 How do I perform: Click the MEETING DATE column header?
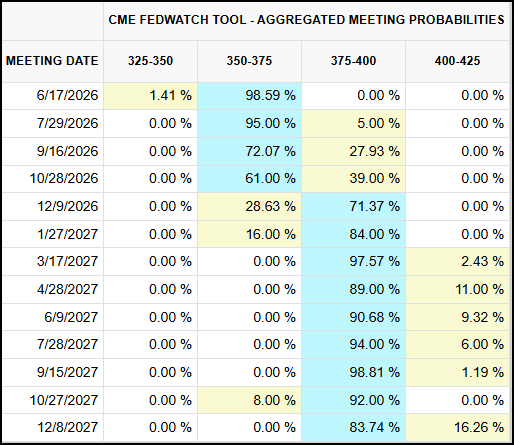pos(52,61)
